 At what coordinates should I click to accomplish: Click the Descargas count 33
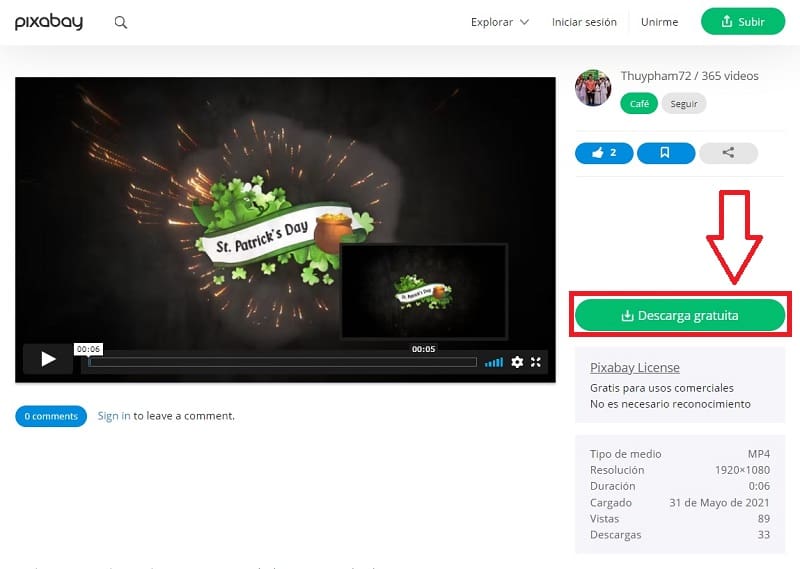[764, 535]
